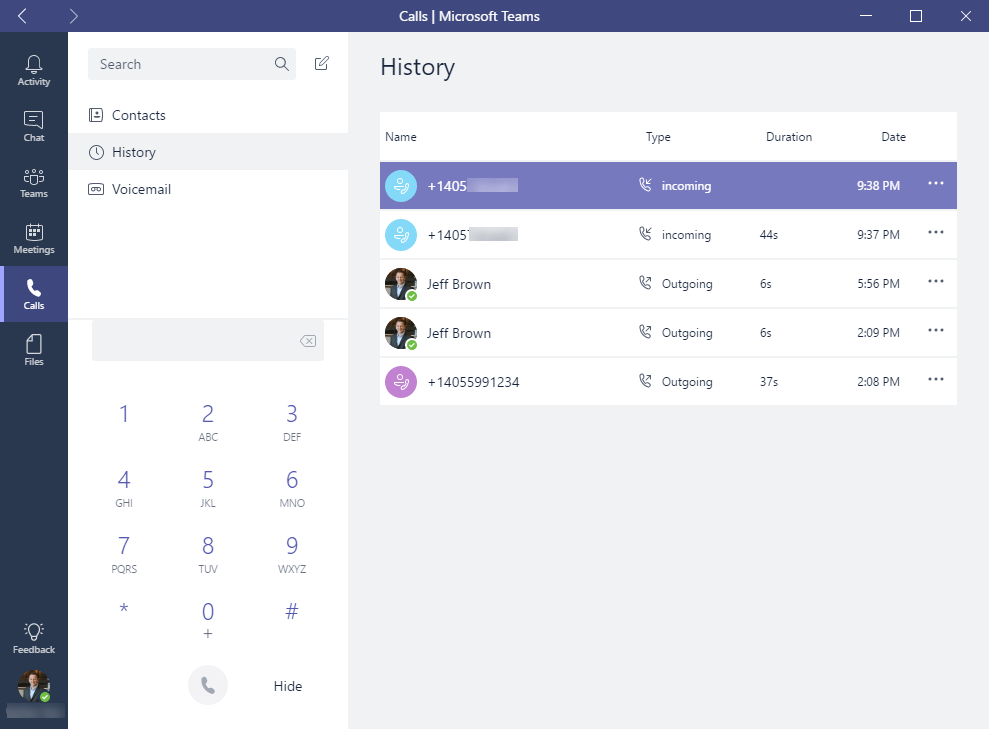Click Jeff Brown name in 5:56 PM row
This screenshot has height=729, width=989.
(459, 284)
